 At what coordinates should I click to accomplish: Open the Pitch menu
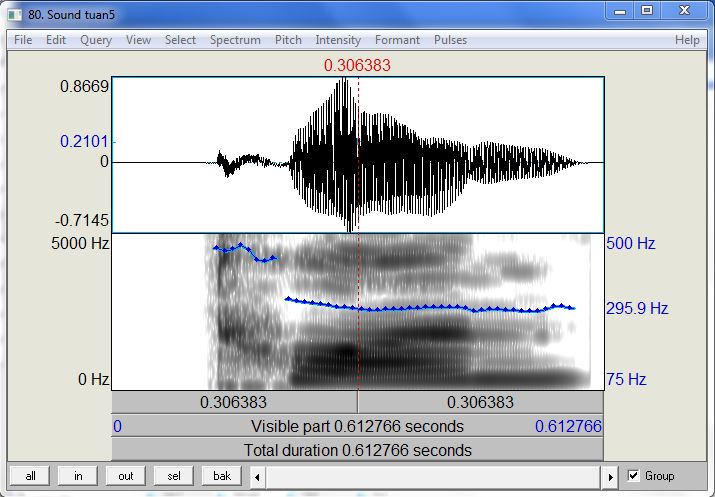(x=288, y=40)
